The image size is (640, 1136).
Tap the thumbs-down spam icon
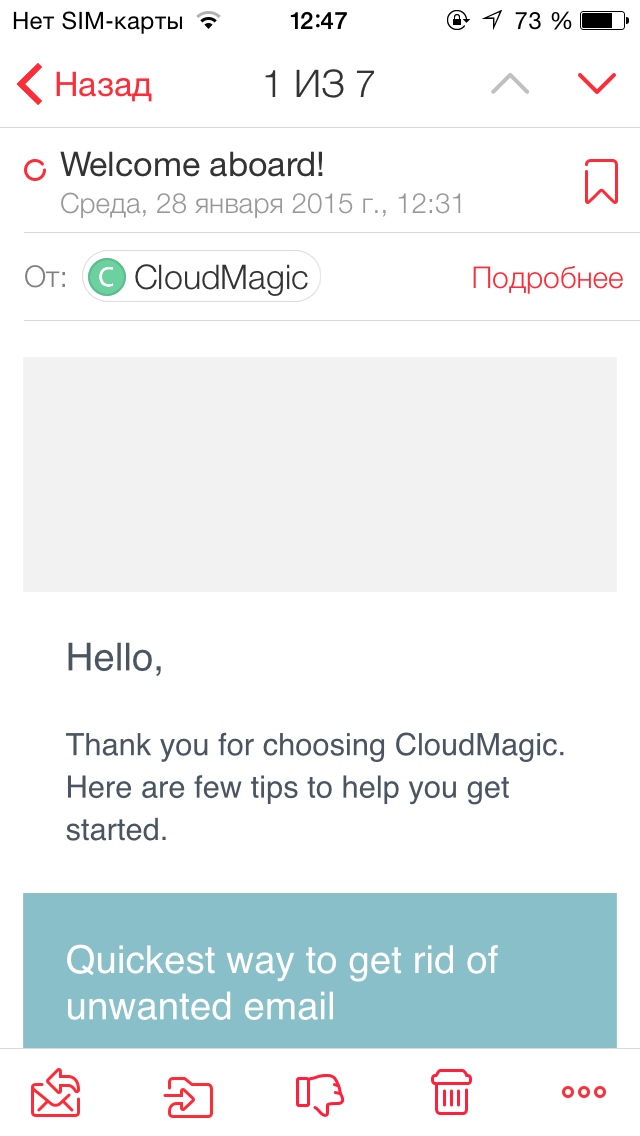tap(319, 1093)
